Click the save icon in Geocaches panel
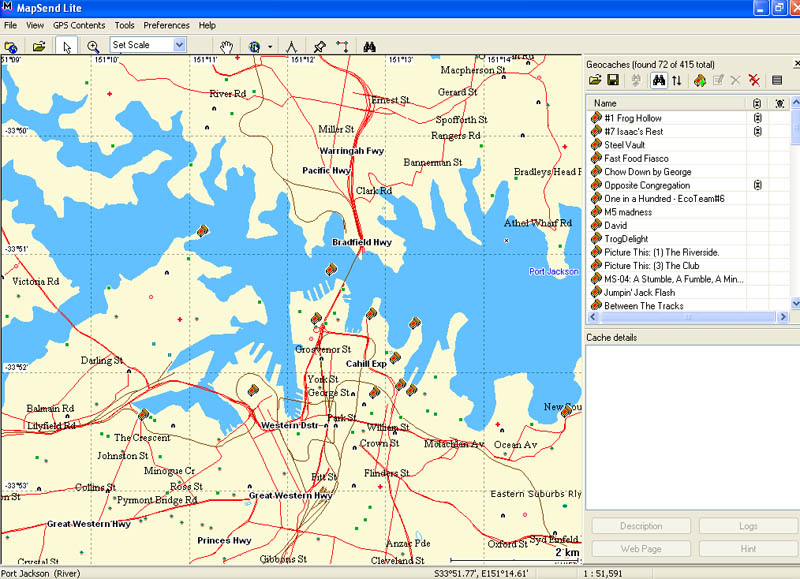The image size is (800, 579). click(x=613, y=80)
